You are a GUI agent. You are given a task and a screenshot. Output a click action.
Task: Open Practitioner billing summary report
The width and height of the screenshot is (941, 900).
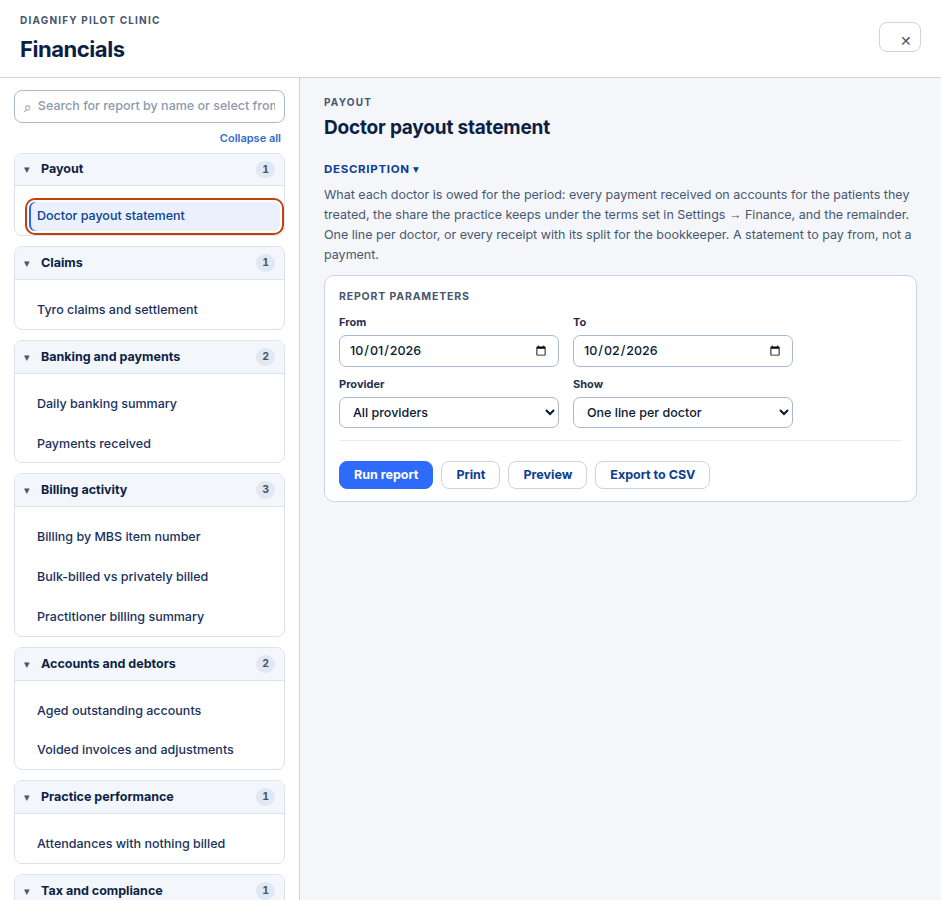(154, 617)
